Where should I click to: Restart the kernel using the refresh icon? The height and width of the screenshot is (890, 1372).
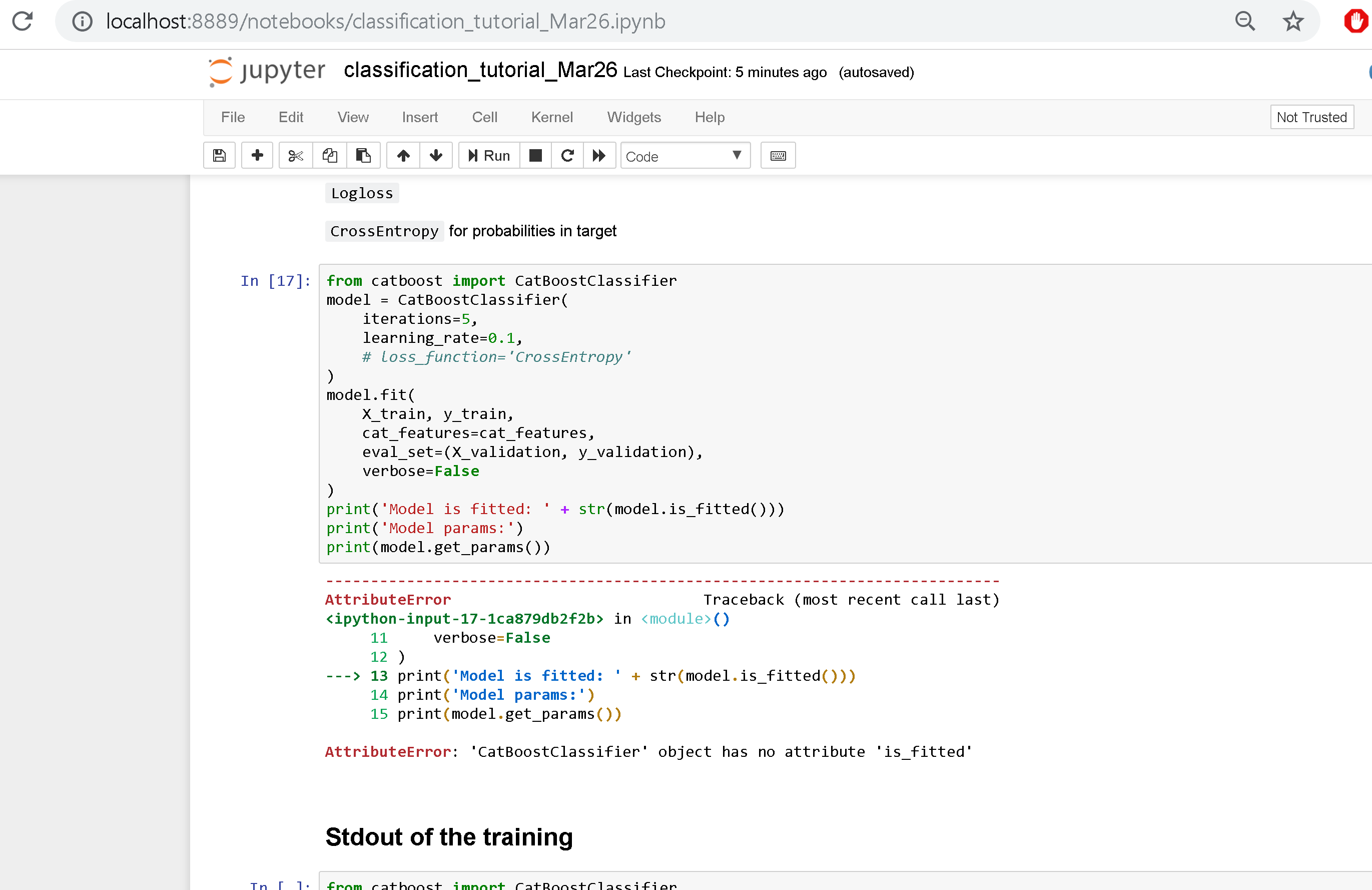(x=567, y=155)
